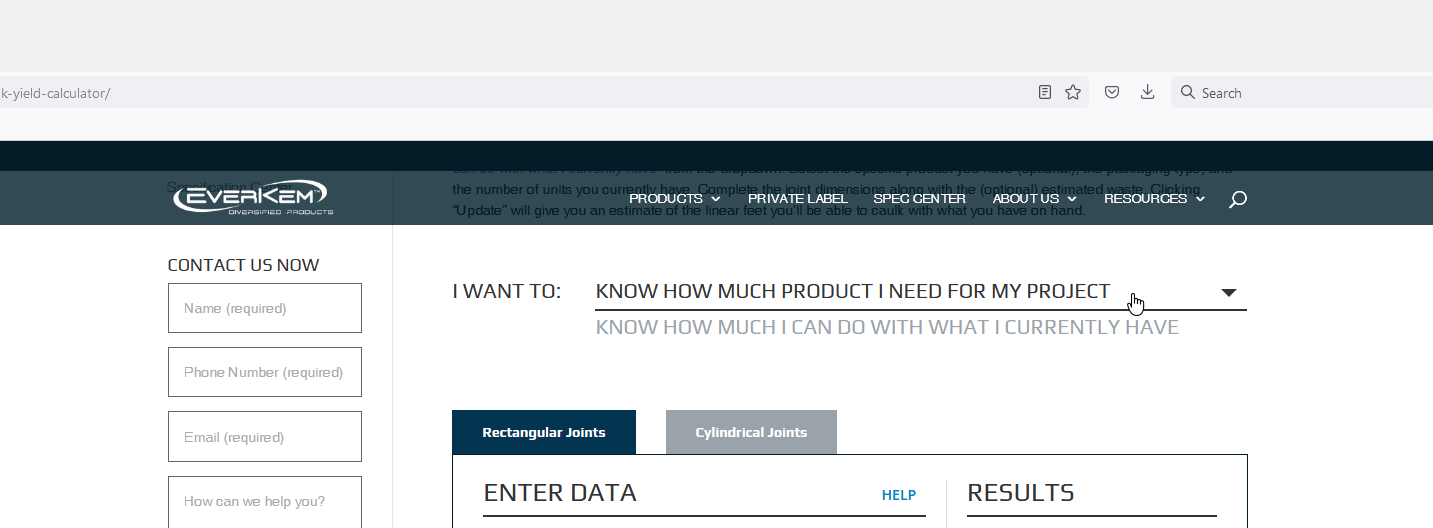Open the Spec Center page

[x=919, y=199]
